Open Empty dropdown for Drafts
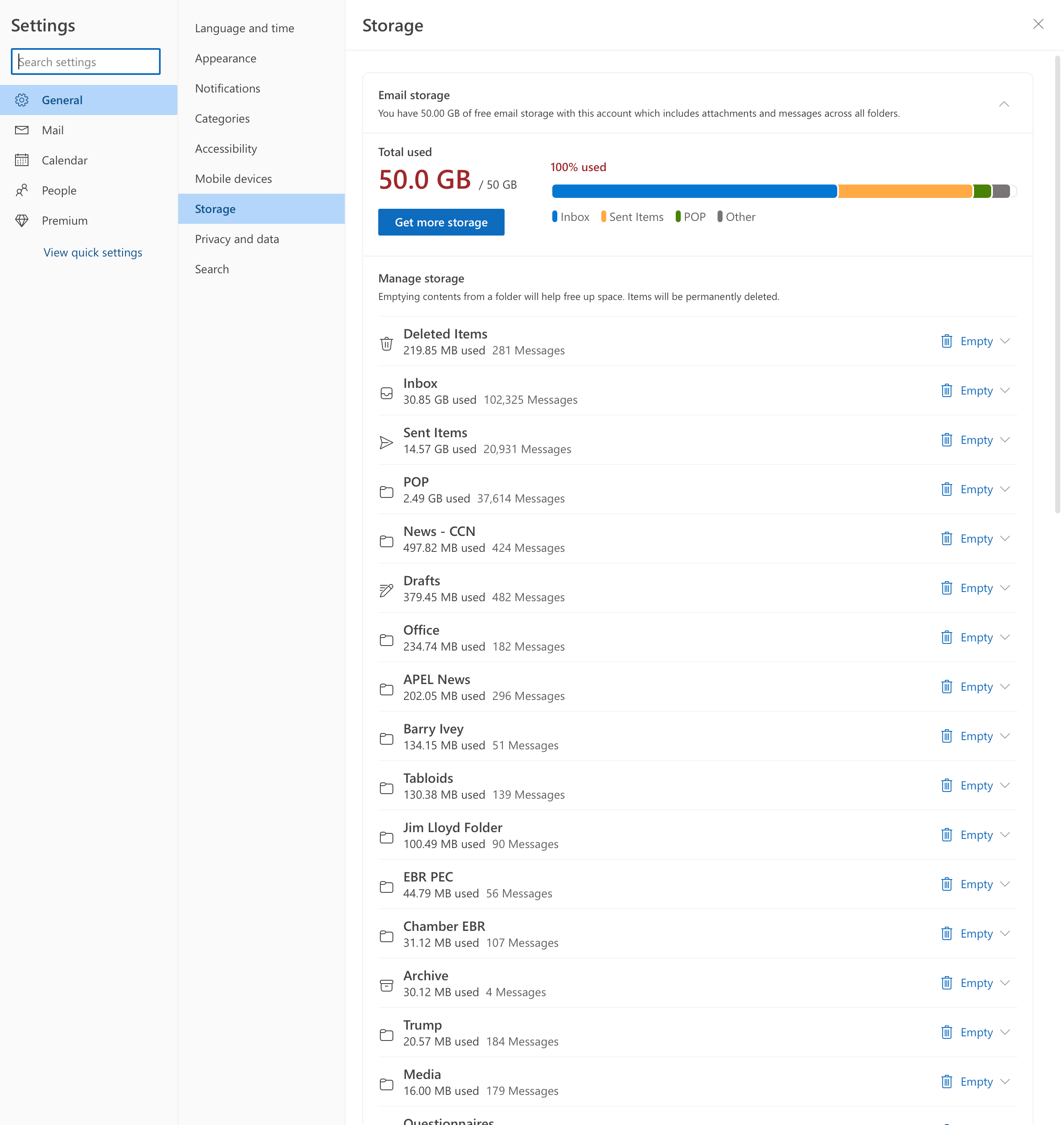 (x=1005, y=587)
